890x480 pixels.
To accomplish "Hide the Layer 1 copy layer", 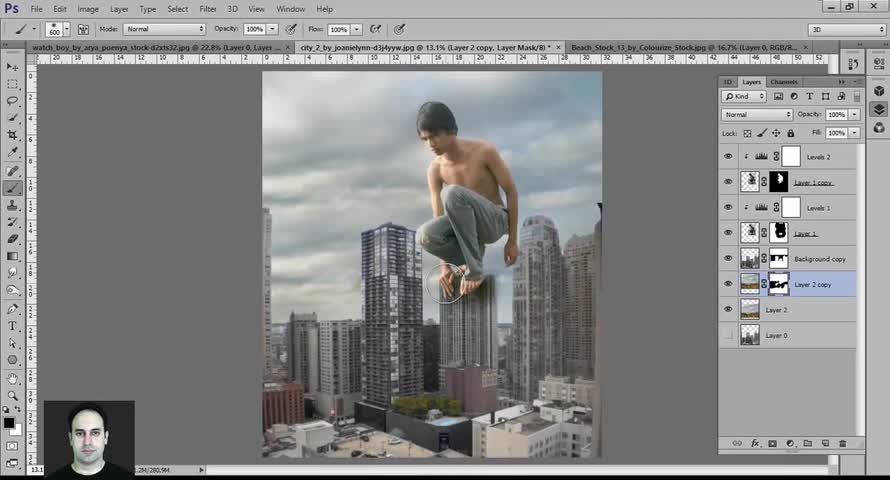I will (728, 182).
